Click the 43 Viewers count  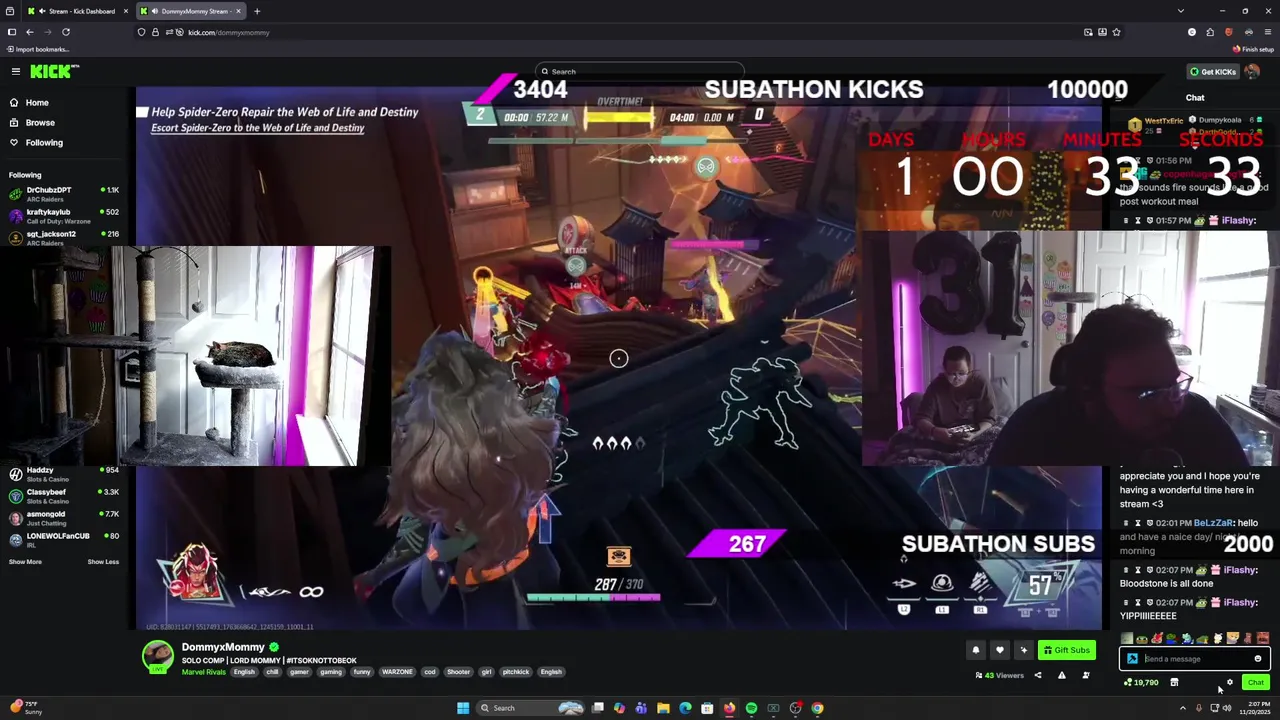1000,675
